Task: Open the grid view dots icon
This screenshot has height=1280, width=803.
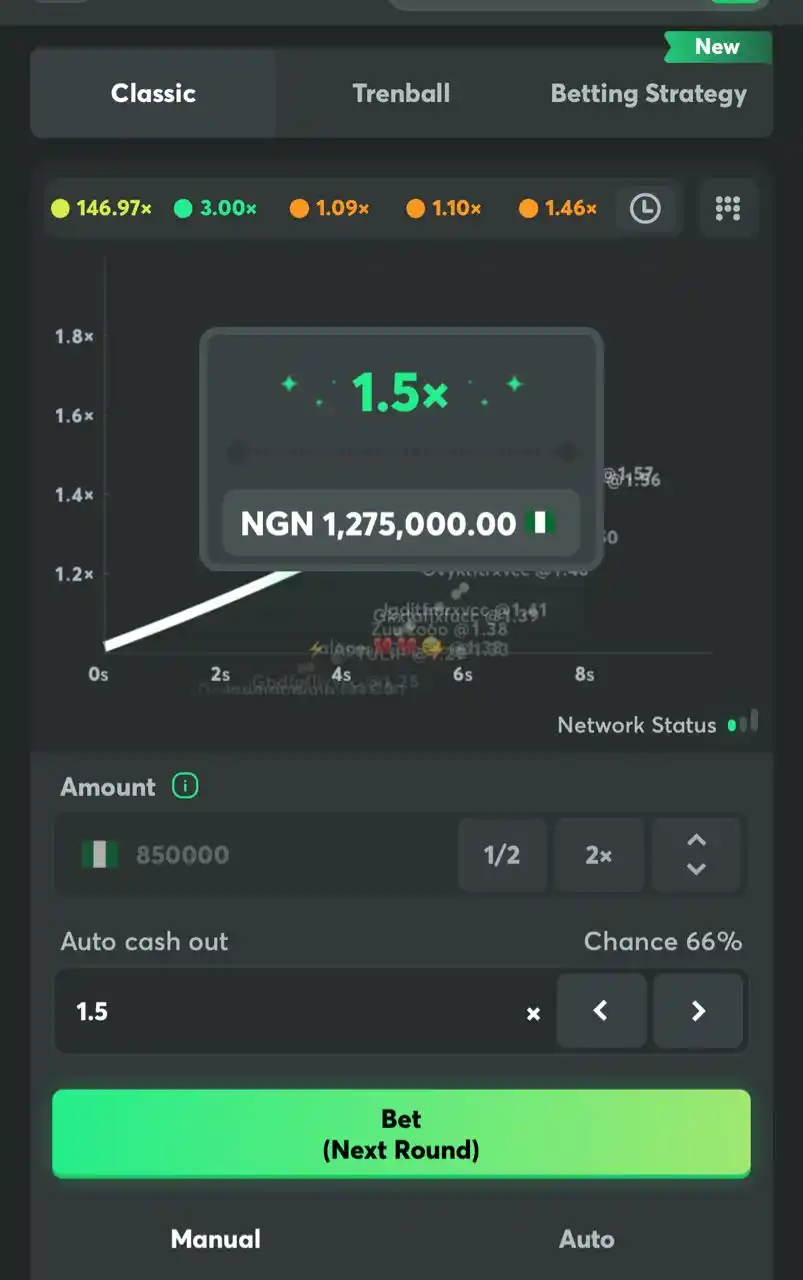Action: tap(728, 208)
